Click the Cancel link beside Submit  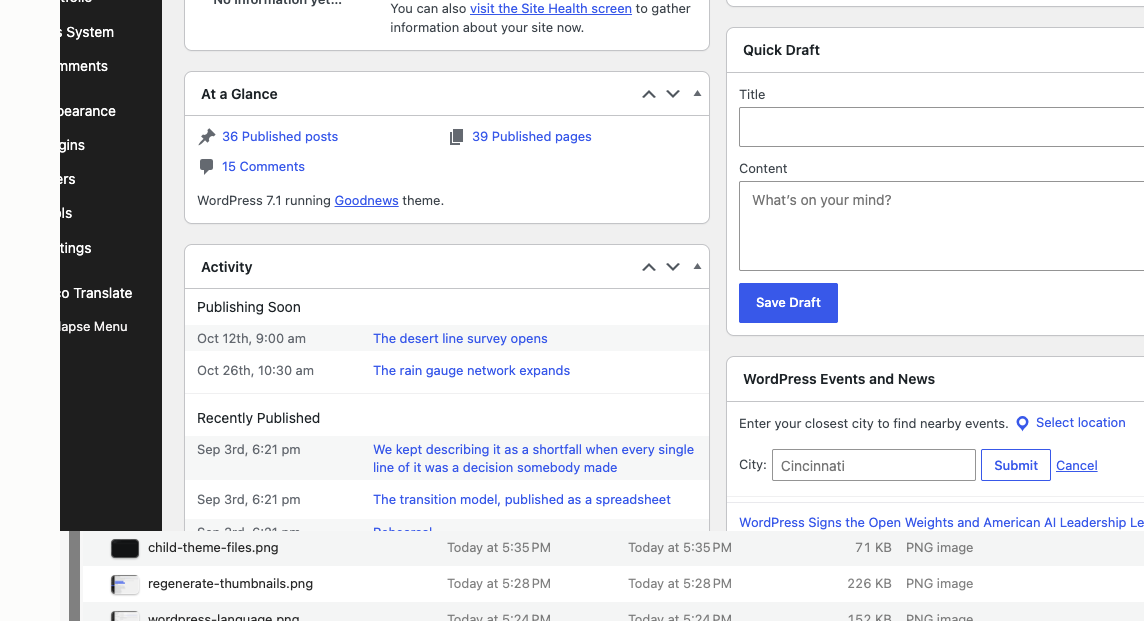click(1077, 466)
